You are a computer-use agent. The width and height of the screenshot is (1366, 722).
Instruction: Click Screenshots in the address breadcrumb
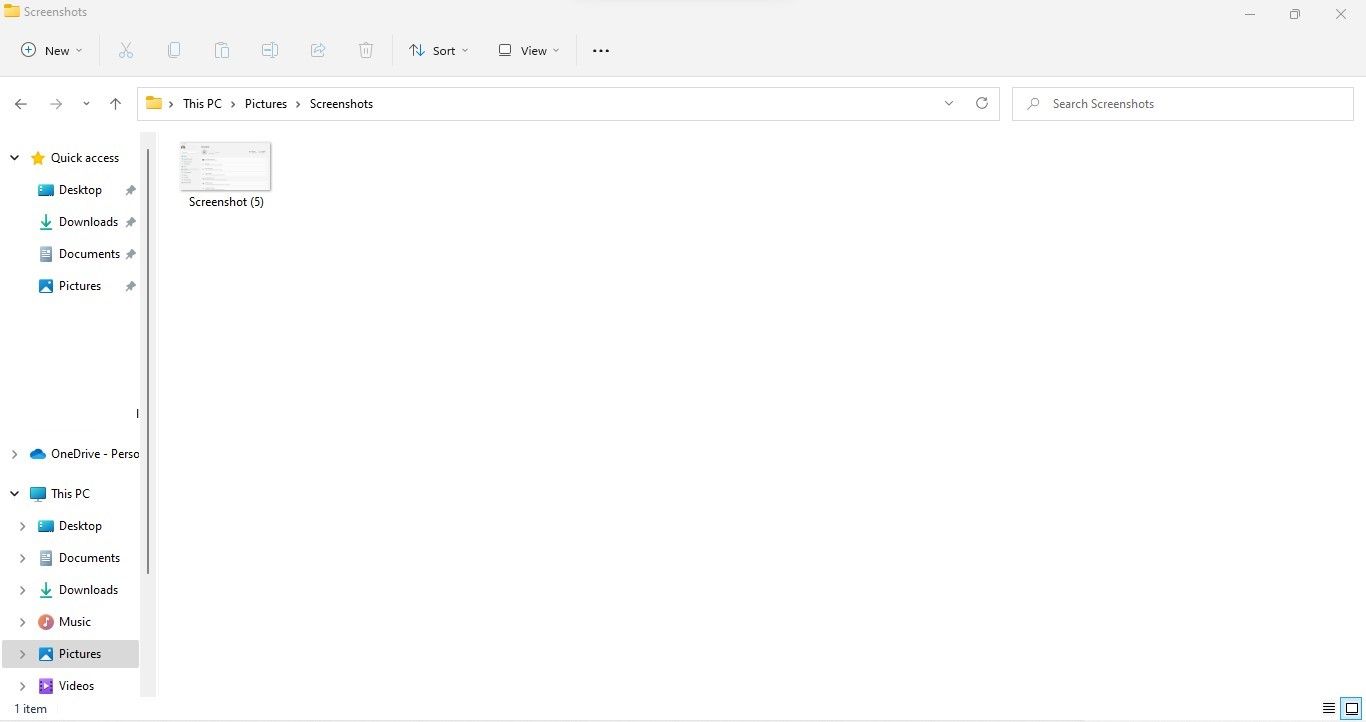tap(341, 104)
